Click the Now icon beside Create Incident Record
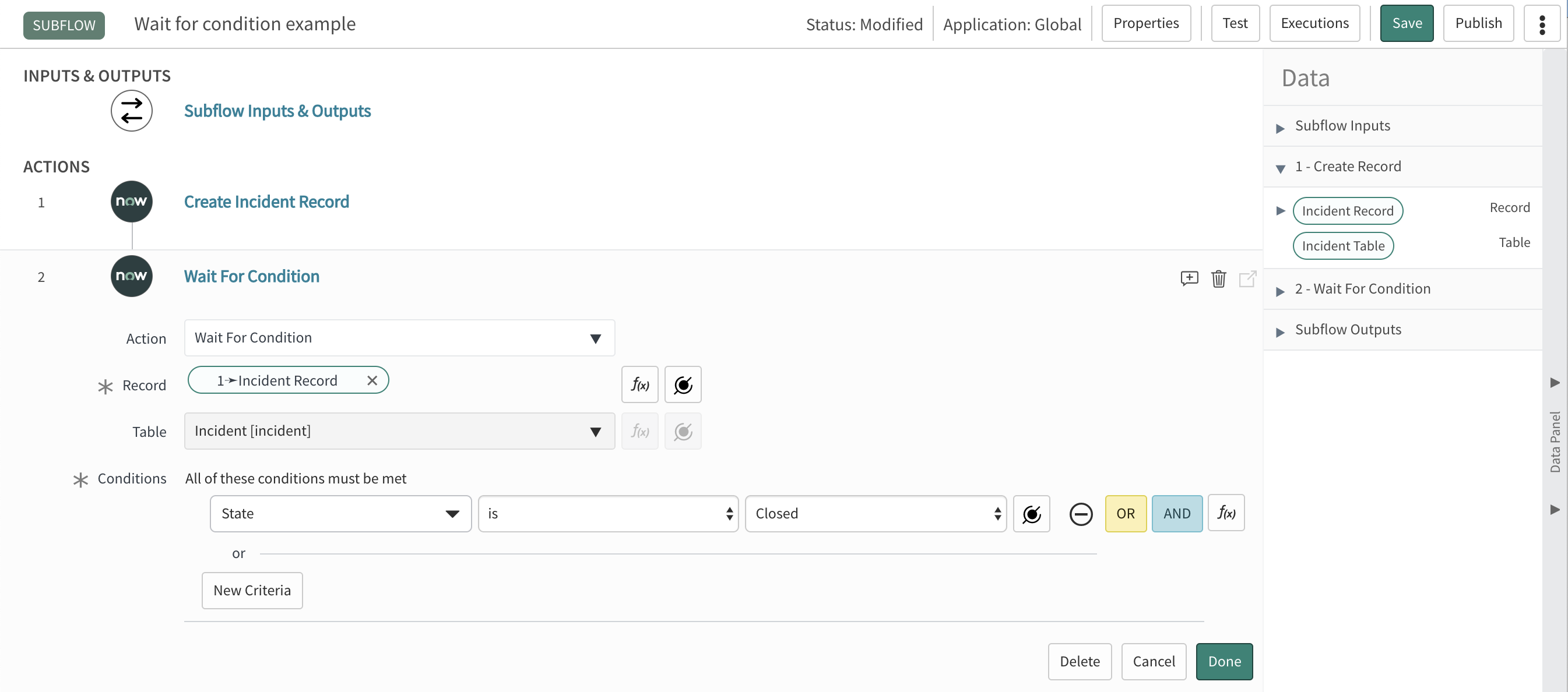1568x692 pixels. 132,202
